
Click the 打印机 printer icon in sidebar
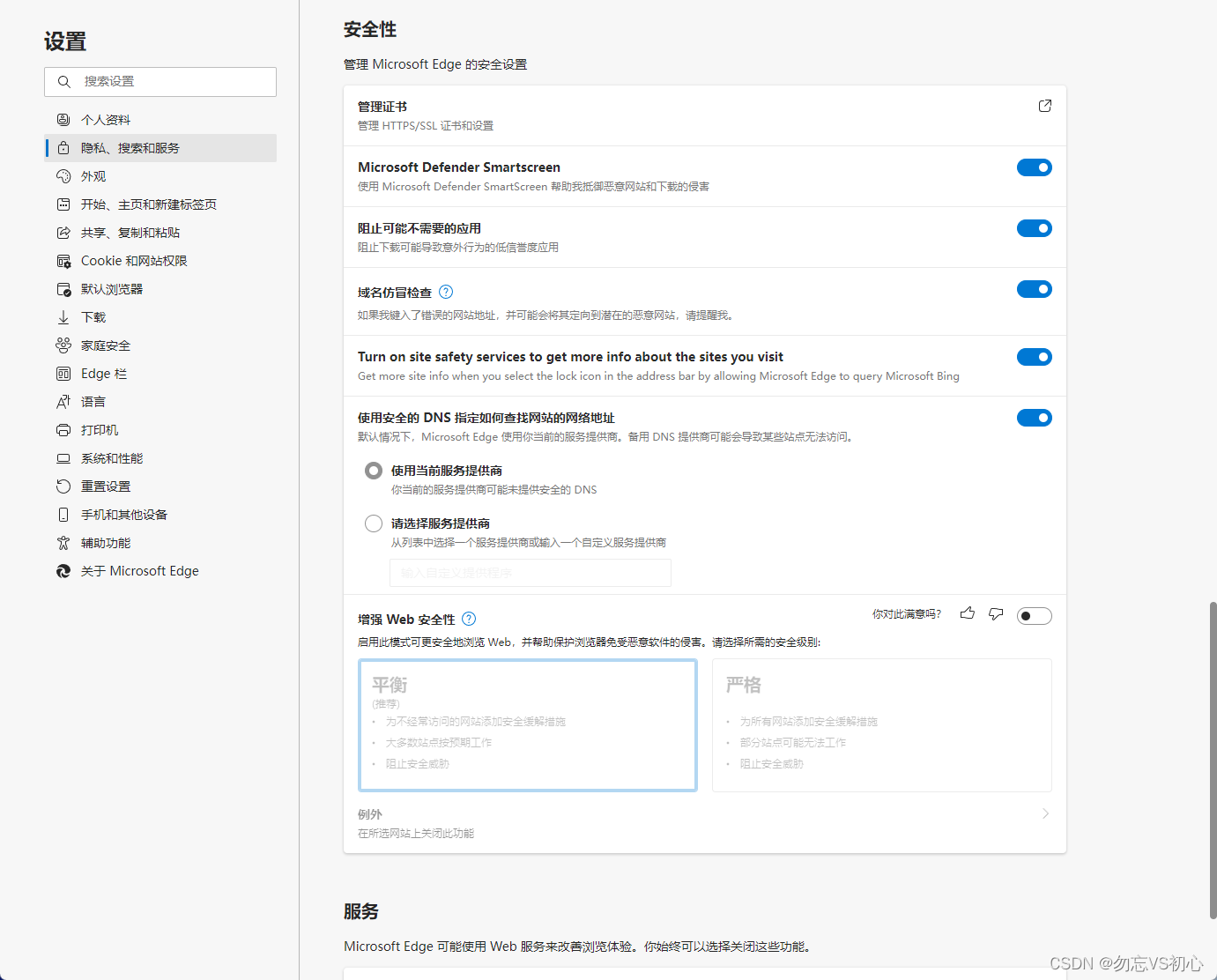pos(63,430)
